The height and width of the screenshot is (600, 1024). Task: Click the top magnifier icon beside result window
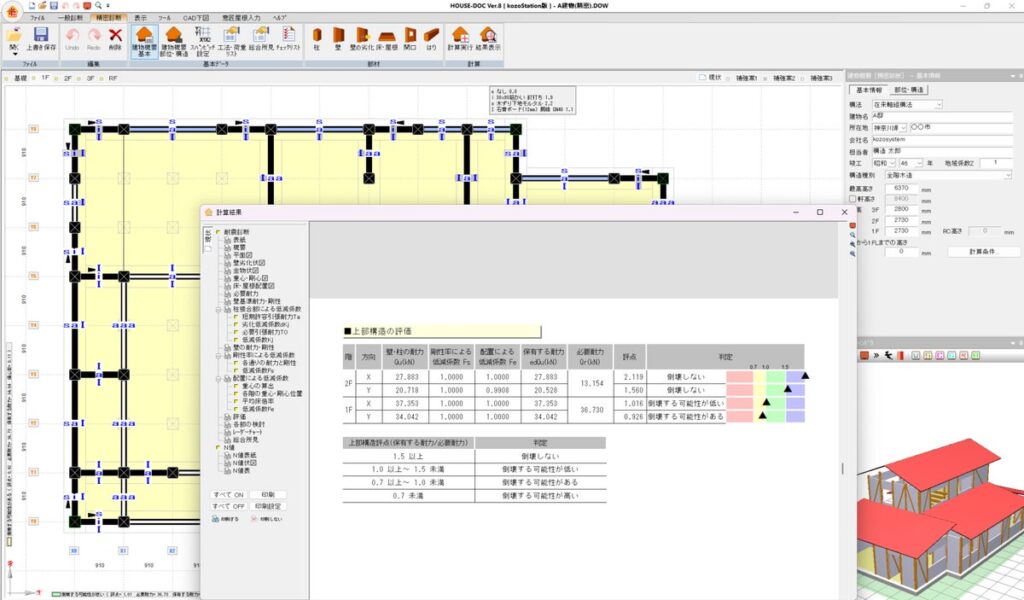853,234
